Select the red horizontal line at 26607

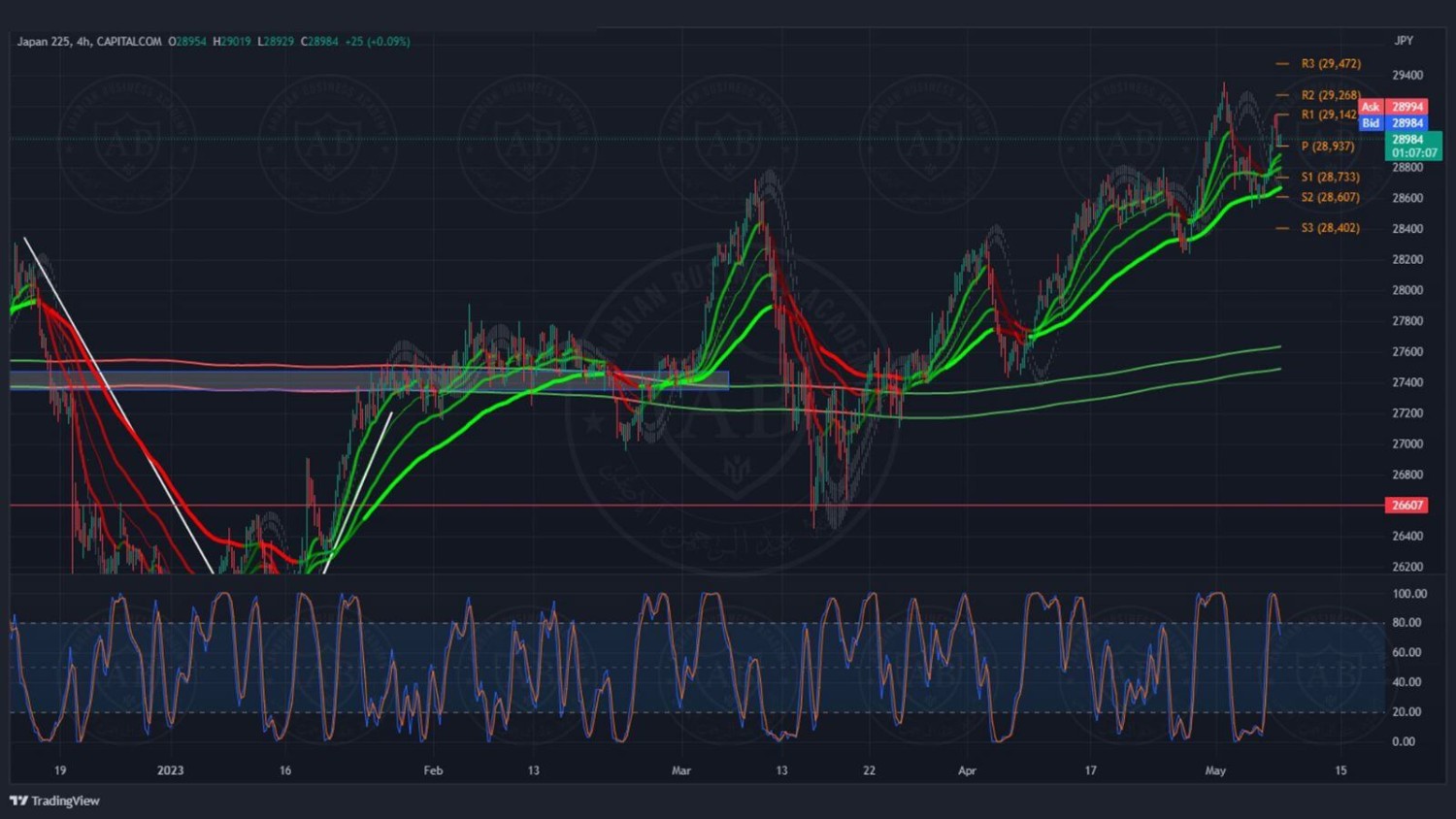click(x=697, y=506)
